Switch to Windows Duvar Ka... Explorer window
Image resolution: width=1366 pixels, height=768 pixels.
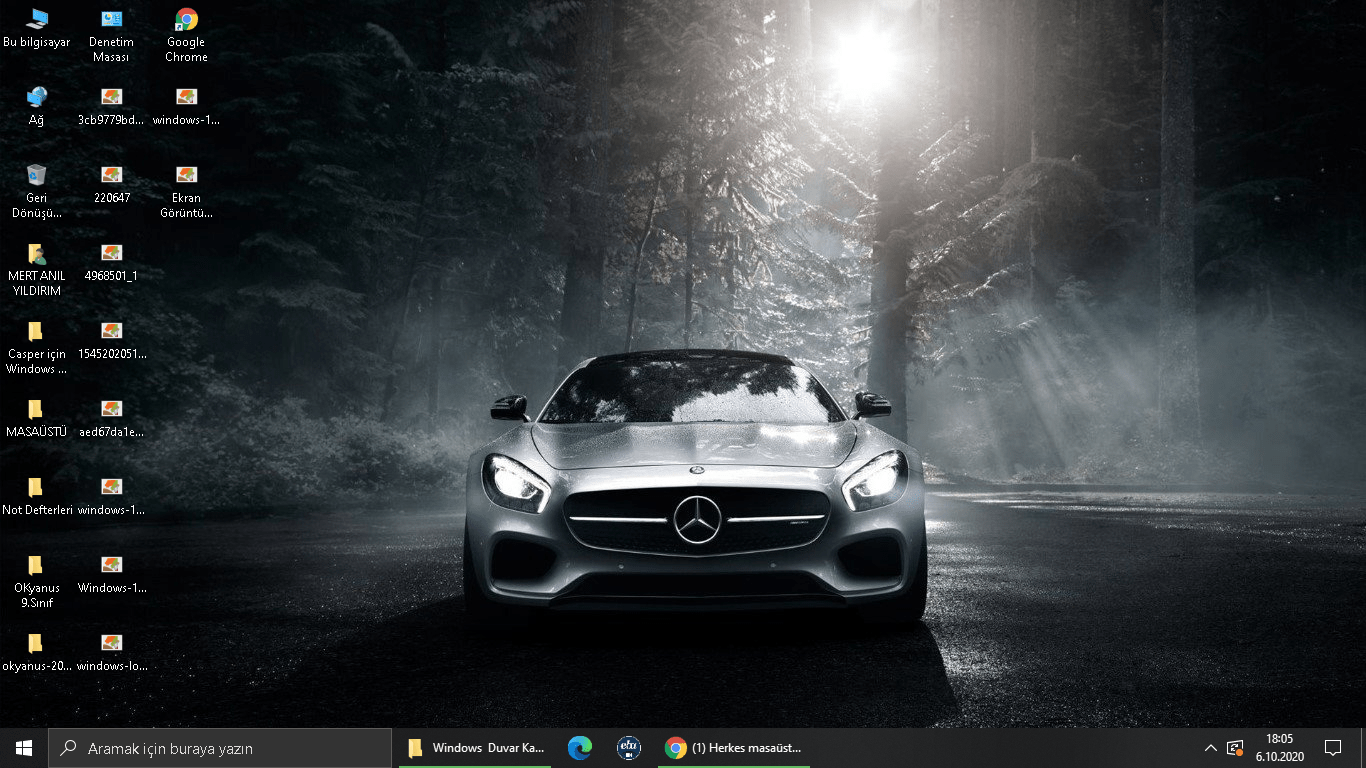pos(475,748)
